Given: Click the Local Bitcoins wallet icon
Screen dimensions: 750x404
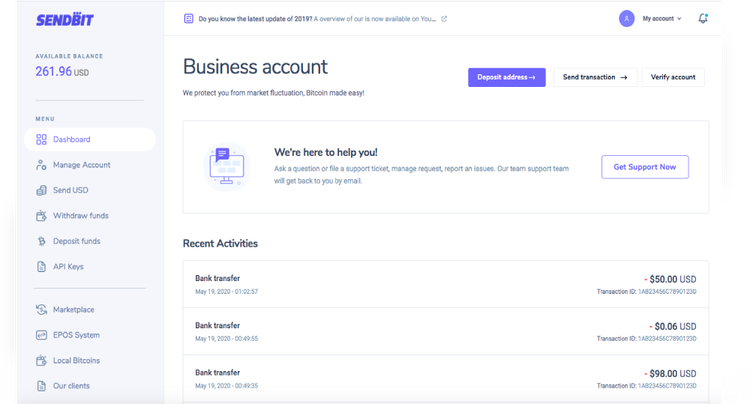Looking at the screenshot, I should 41,360.
